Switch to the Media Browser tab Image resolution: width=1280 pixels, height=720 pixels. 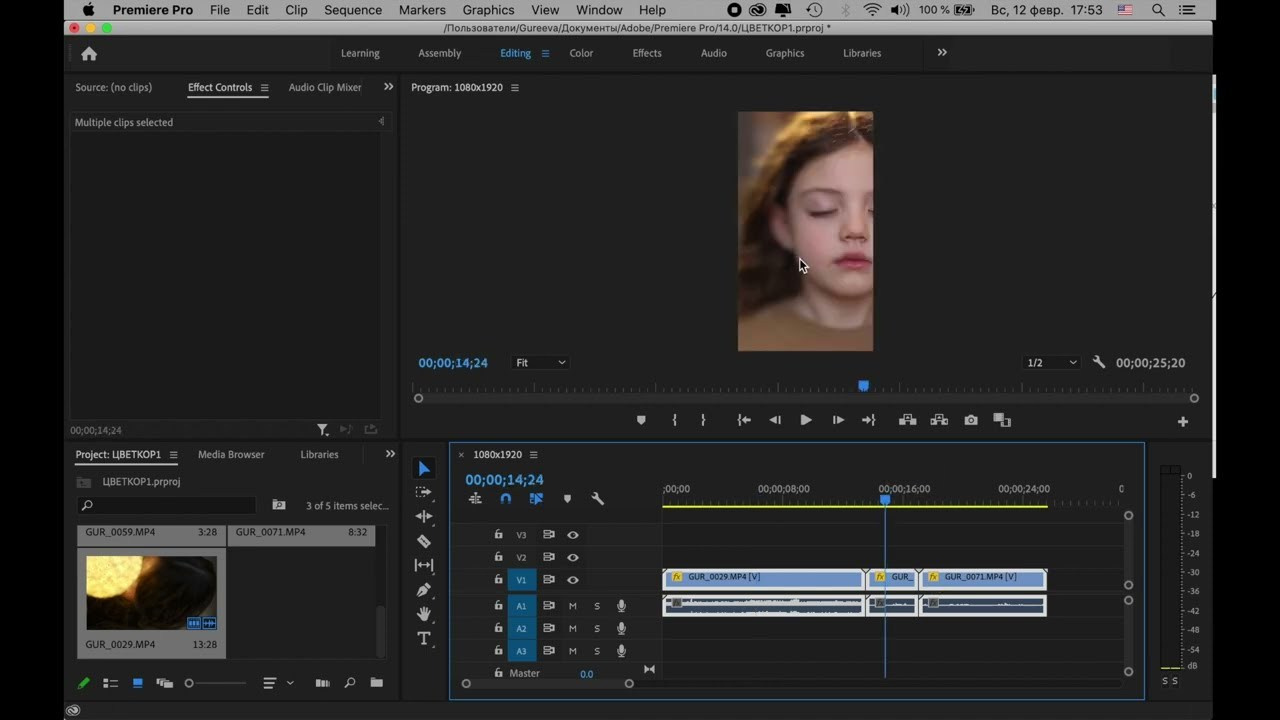[x=231, y=454]
